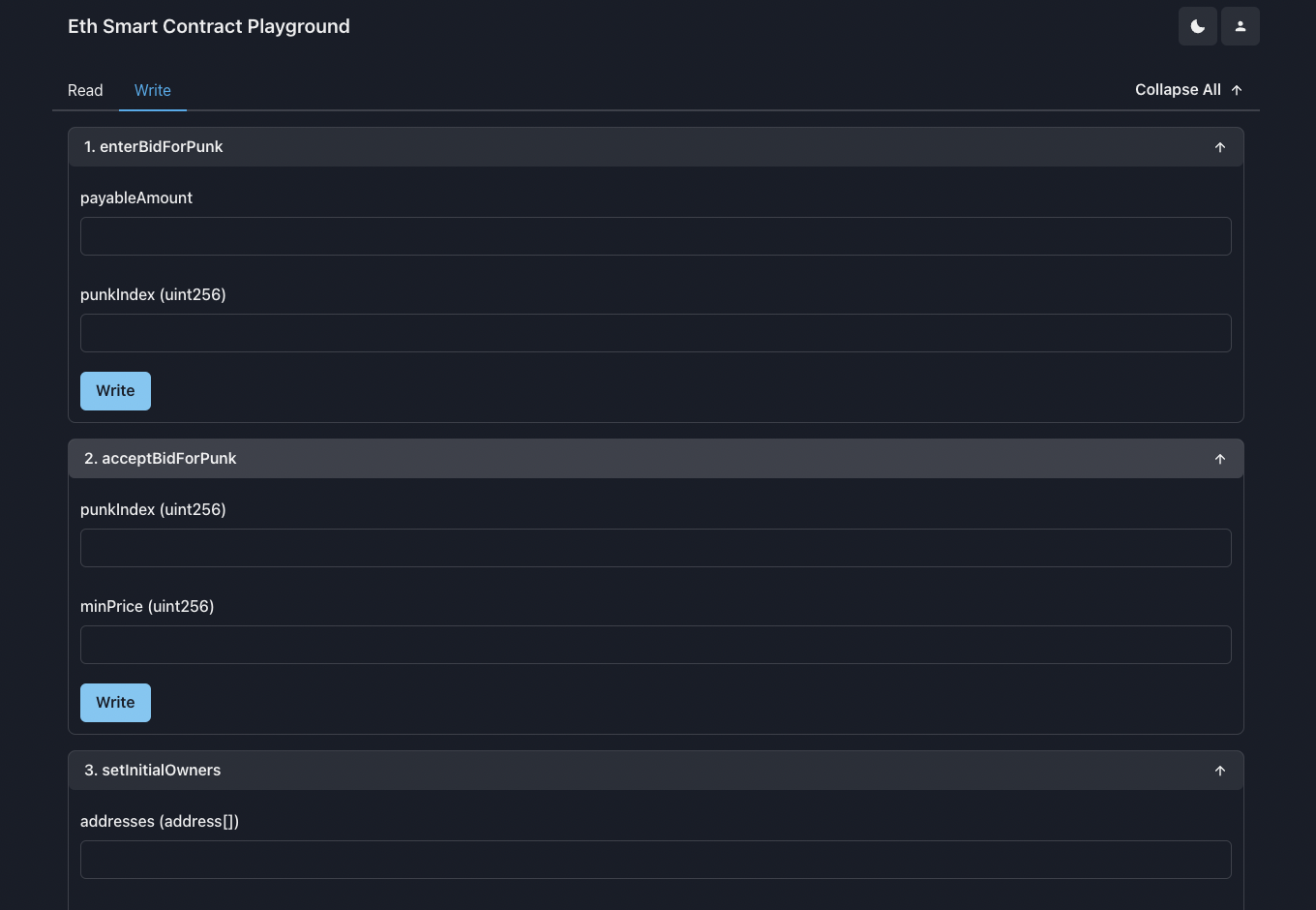Toggle the theme between light and dark

tap(1198, 26)
